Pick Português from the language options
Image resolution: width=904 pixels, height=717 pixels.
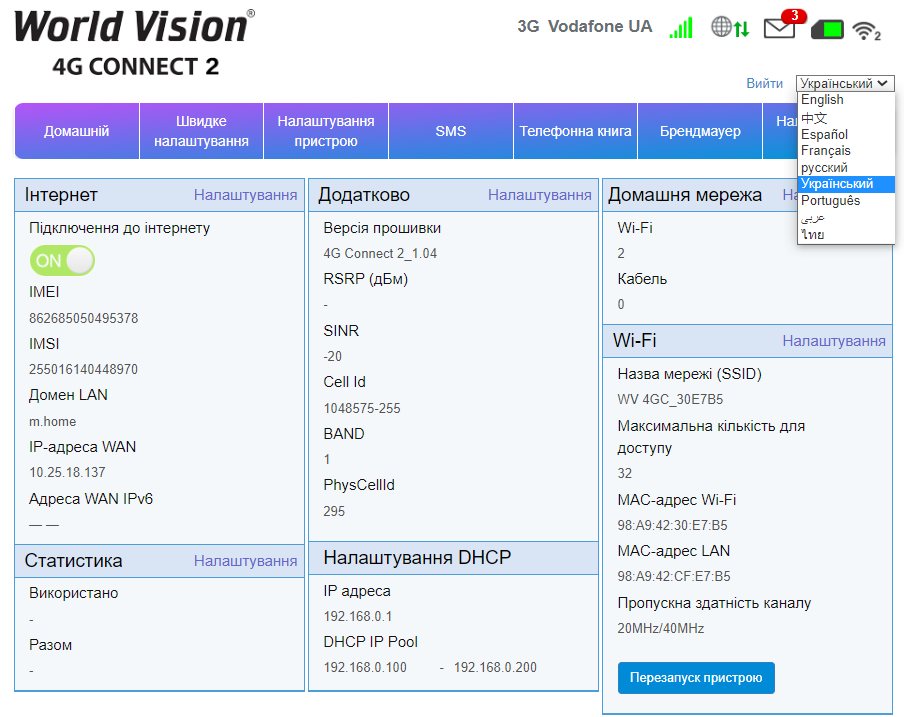[830, 201]
